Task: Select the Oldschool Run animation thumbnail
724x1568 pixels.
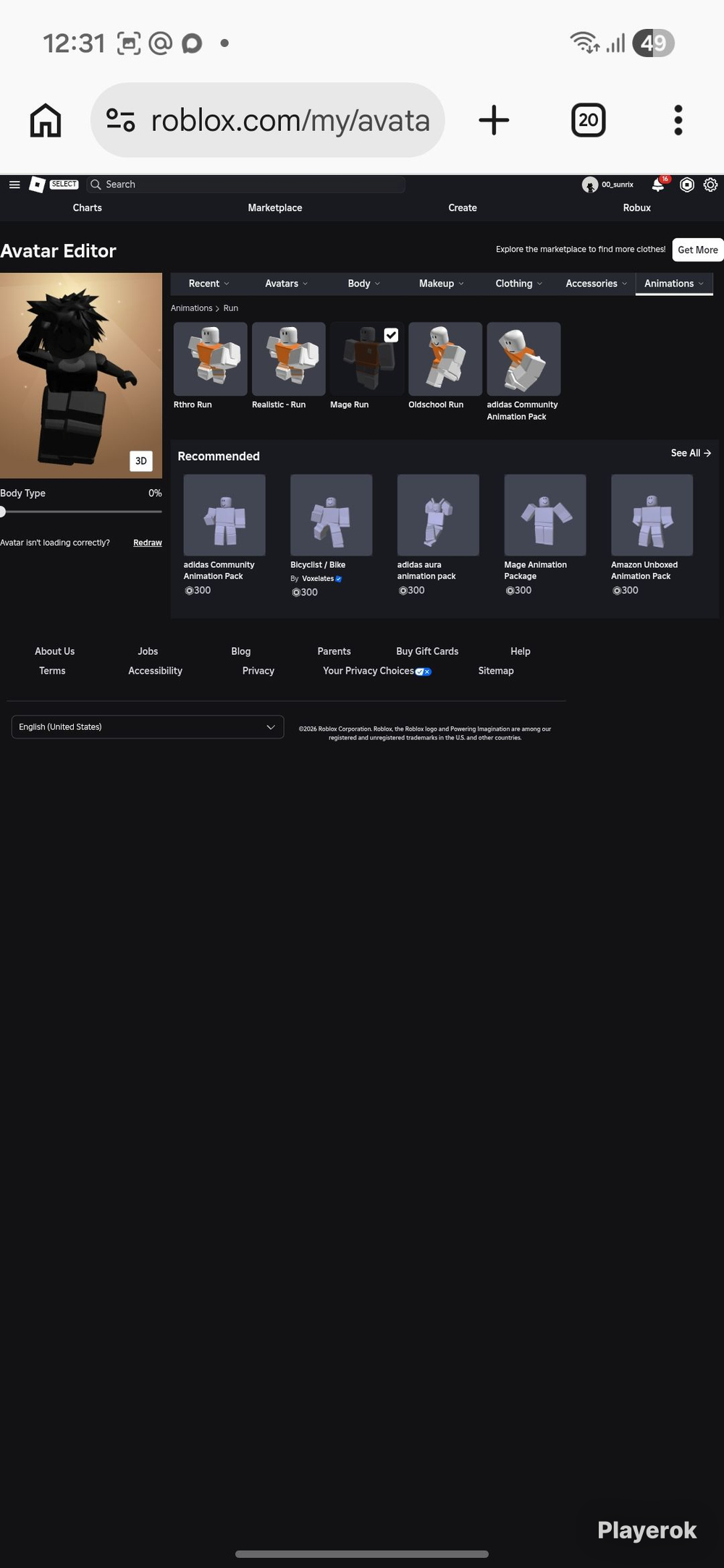Action: pyautogui.click(x=445, y=359)
